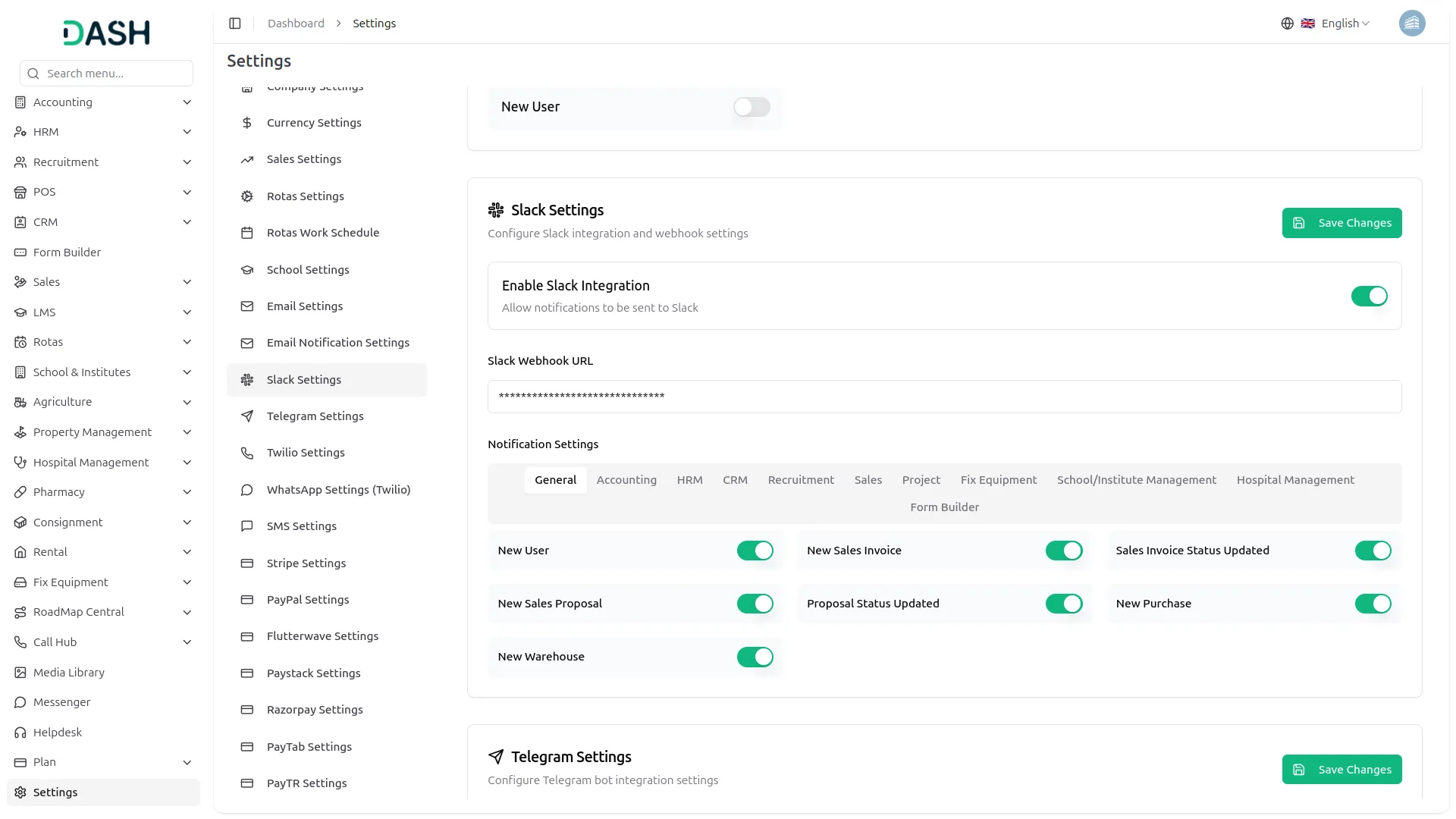The image size is (1456, 819).
Task: Click the sidebar collapse panel icon
Action: click(x=235, y=24)
